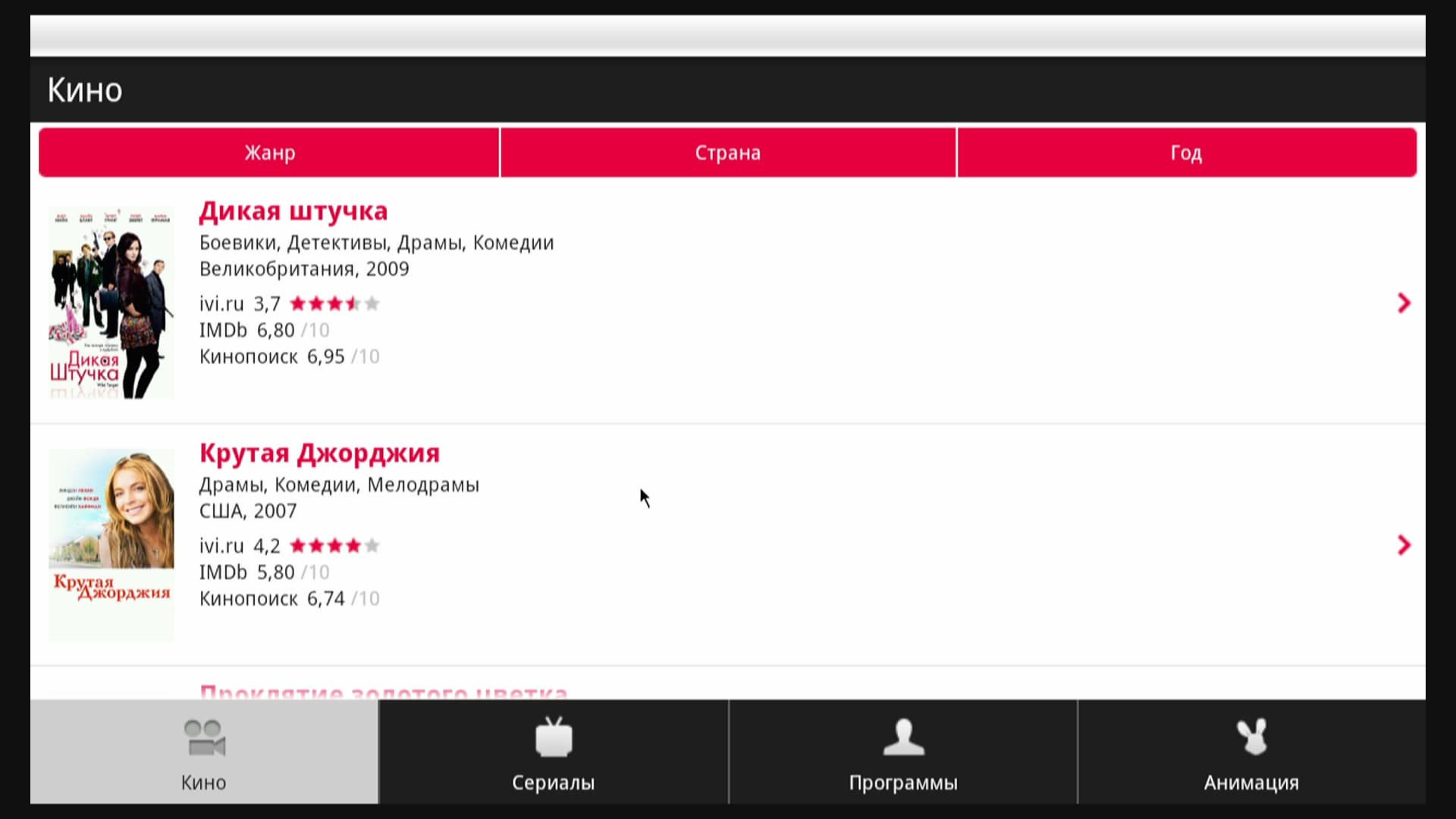Click the Анимация rabbit icon

[1251, 737]
